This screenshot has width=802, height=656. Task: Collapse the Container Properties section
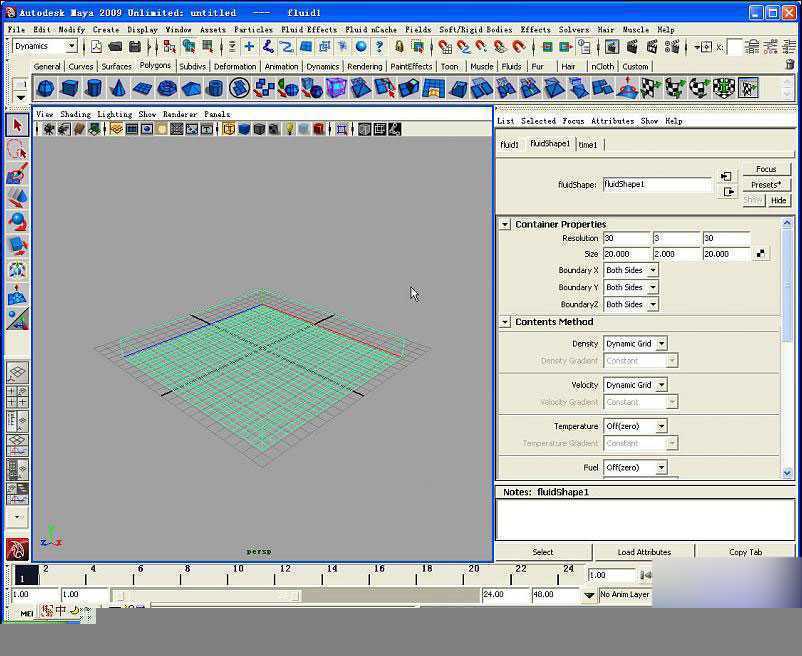point(505,224)
